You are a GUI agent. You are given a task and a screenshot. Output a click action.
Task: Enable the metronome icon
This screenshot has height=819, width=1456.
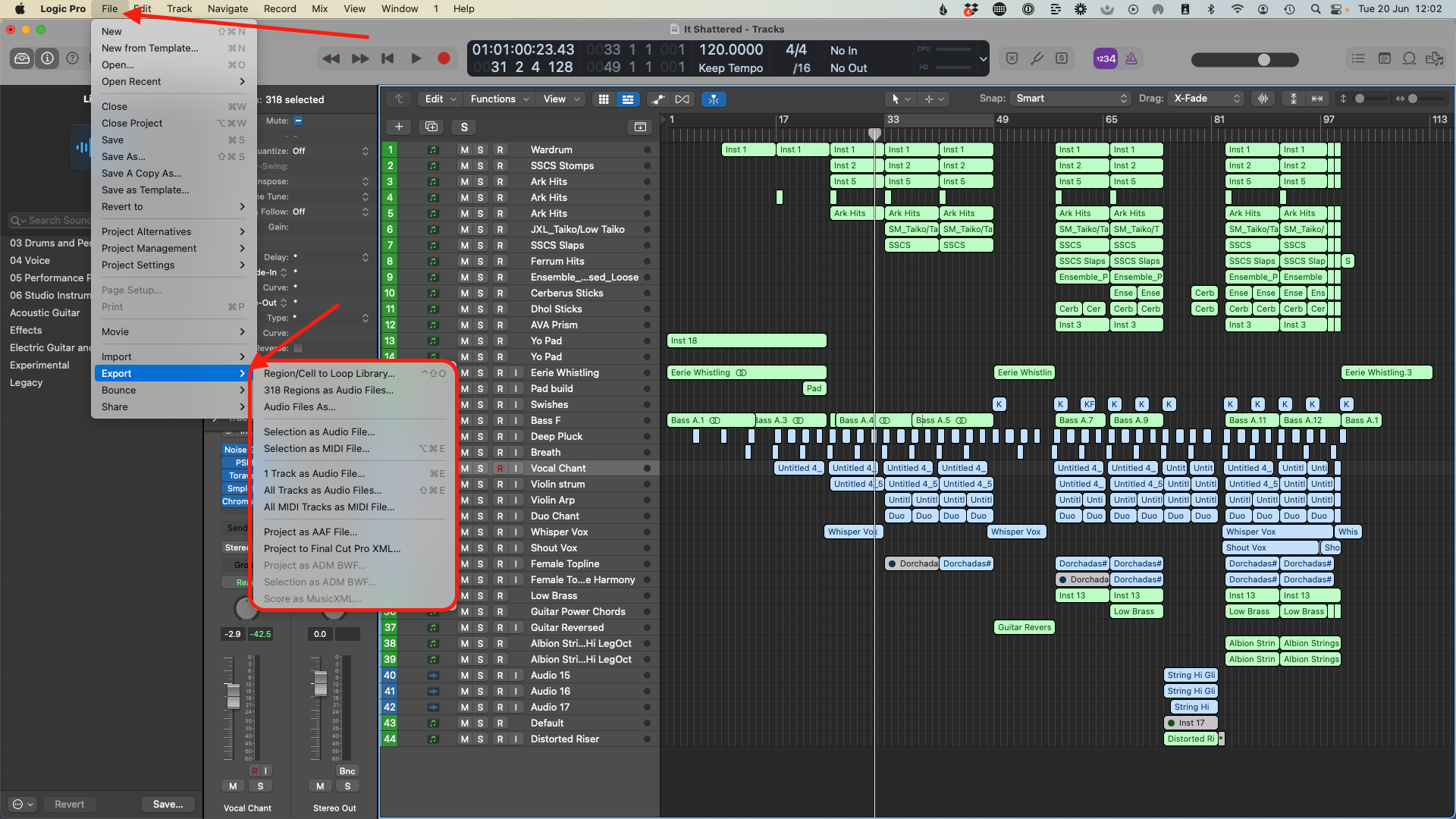[1131, 58]
